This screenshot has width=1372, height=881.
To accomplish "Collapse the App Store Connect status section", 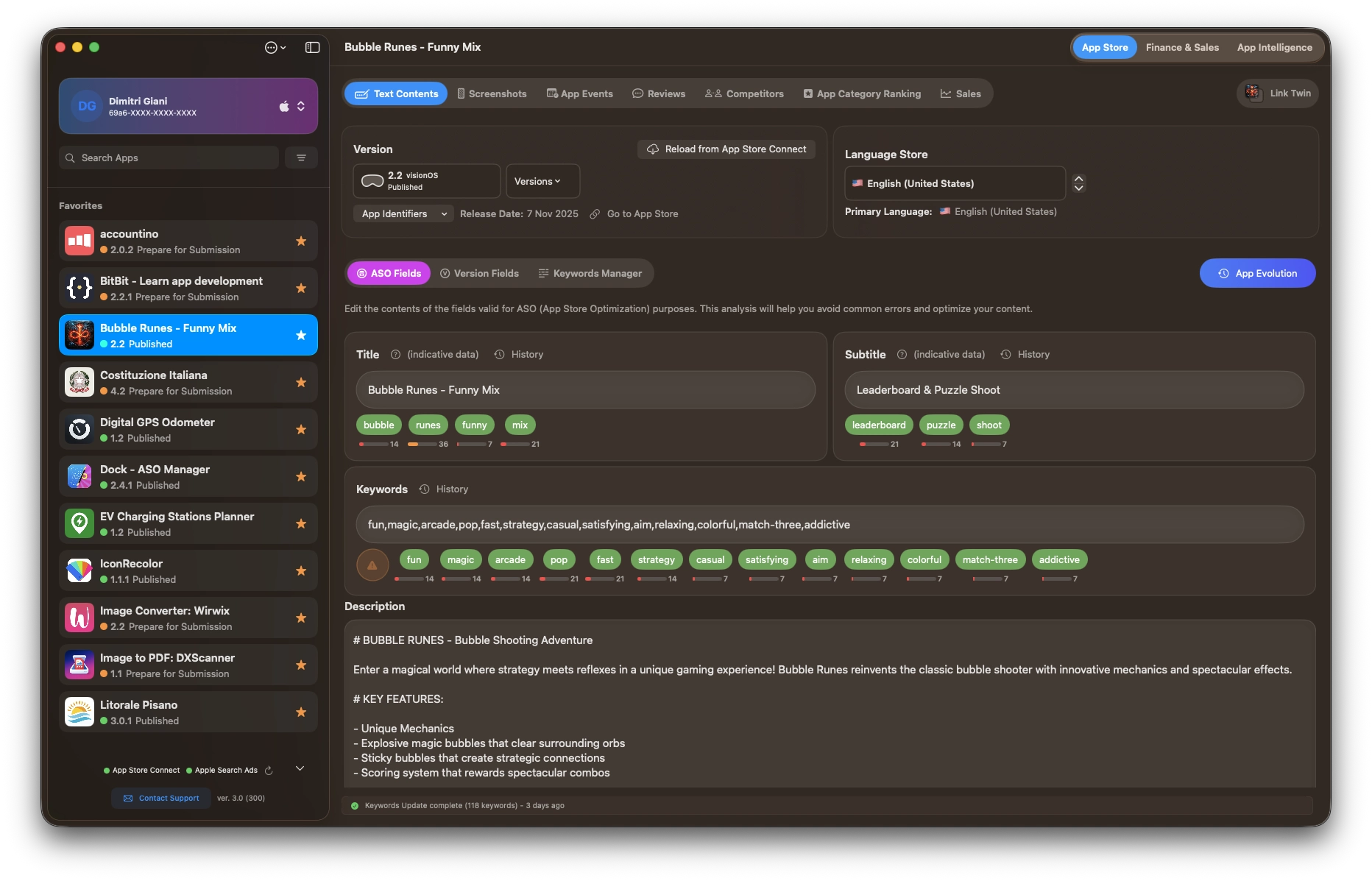I will [x=300, y=768].
